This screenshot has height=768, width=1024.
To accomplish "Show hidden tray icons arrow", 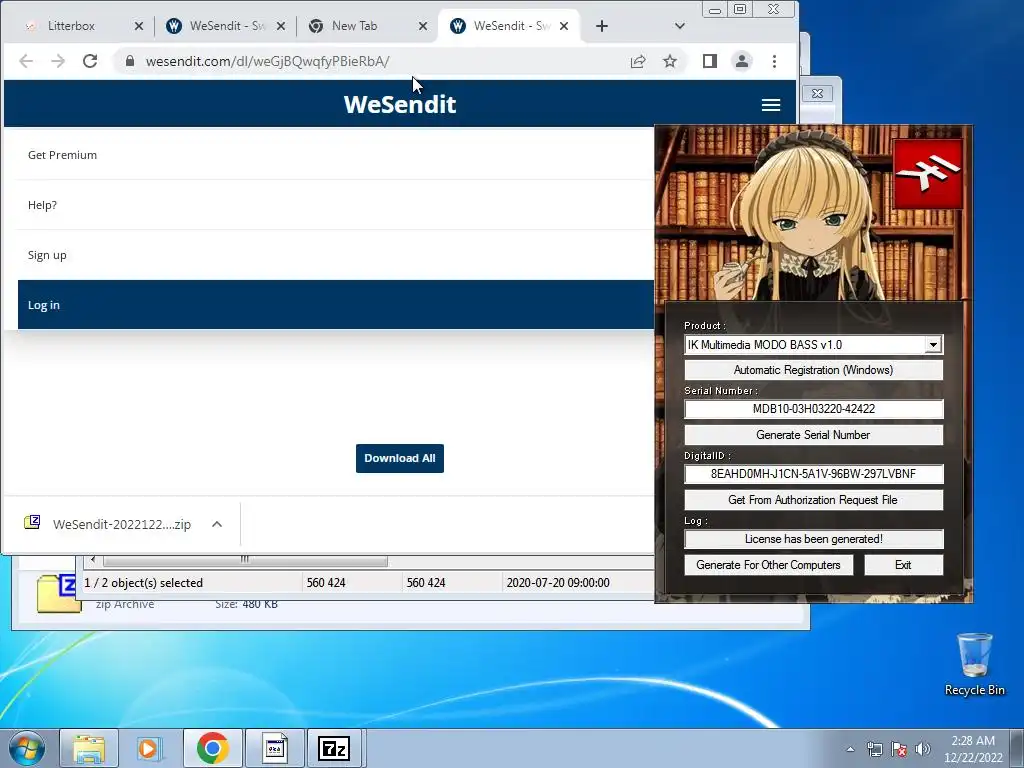I will (850, 749).
